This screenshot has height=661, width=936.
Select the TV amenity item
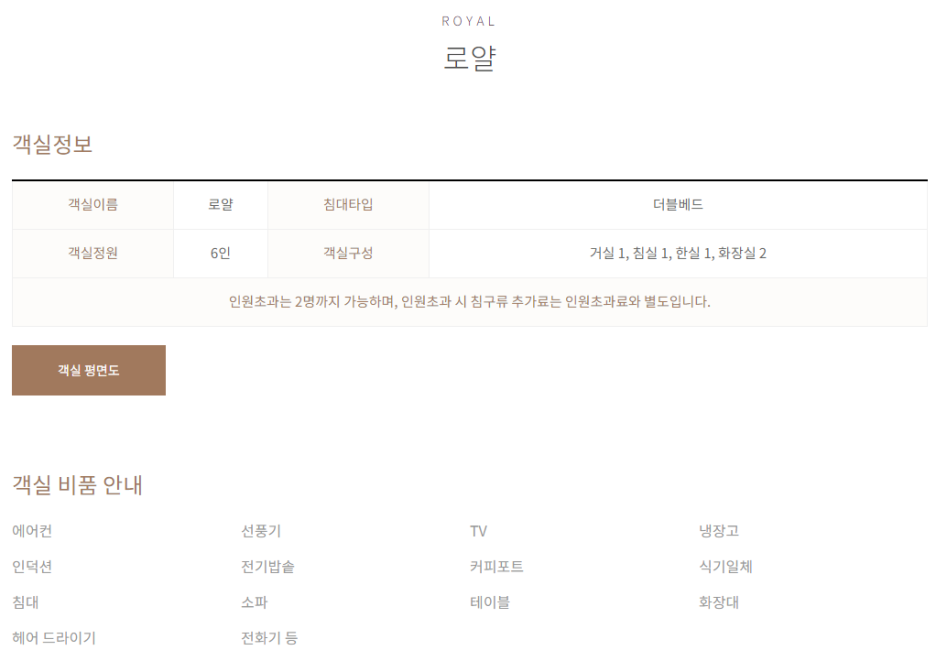[x=478, y=531]
